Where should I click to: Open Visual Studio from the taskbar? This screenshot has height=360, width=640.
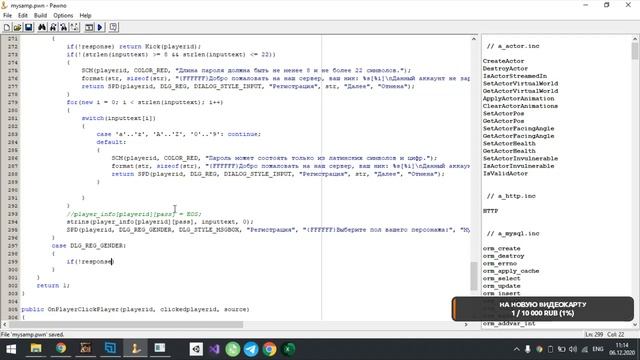tap(214, 349)
